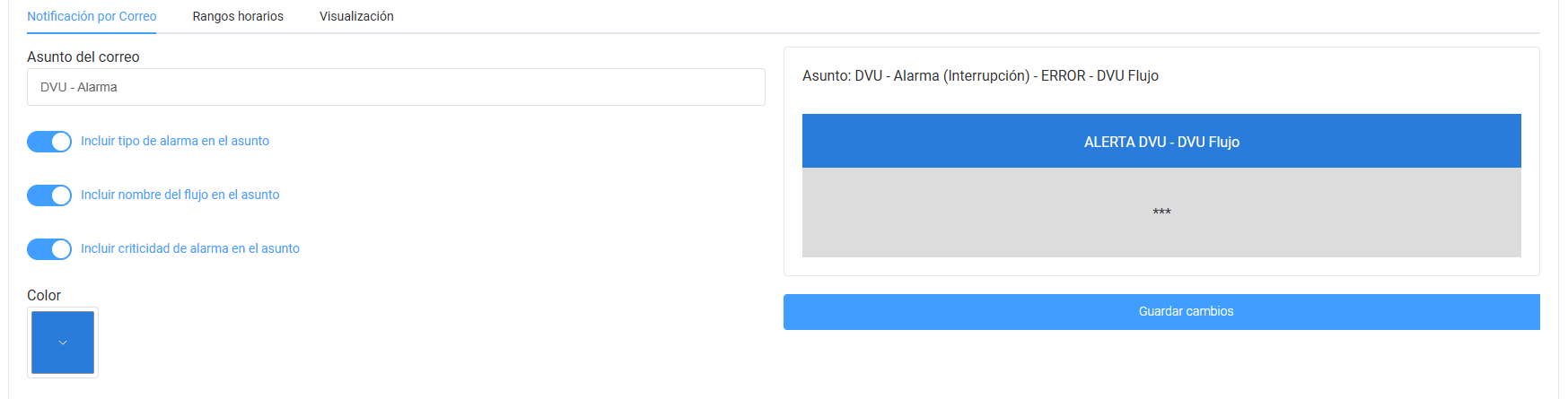Image resolution: width=1568 pixels, height=399 pixels.
Task: Click the Asunto del correo field label
Action: click(83, 56)
